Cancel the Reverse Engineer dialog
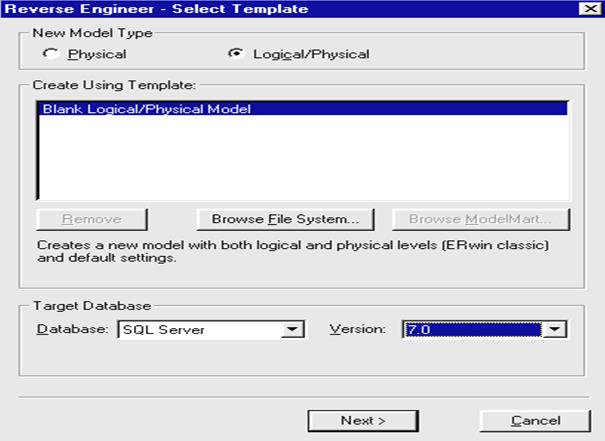The width and height of the screenshot is (605, 441). tap(535, 421)
